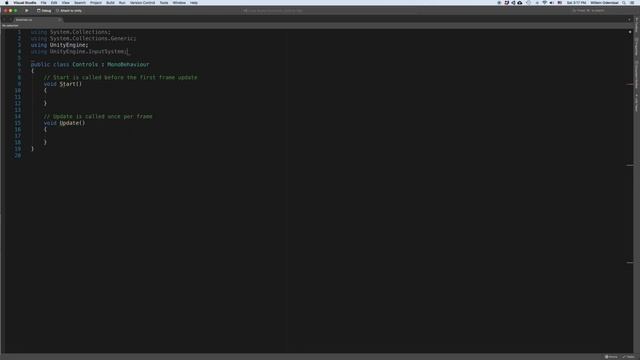Viewport: 640px width, 360px height.
Task: Open the Project menu
Action: pyautogui.click(x=96, y=2)
